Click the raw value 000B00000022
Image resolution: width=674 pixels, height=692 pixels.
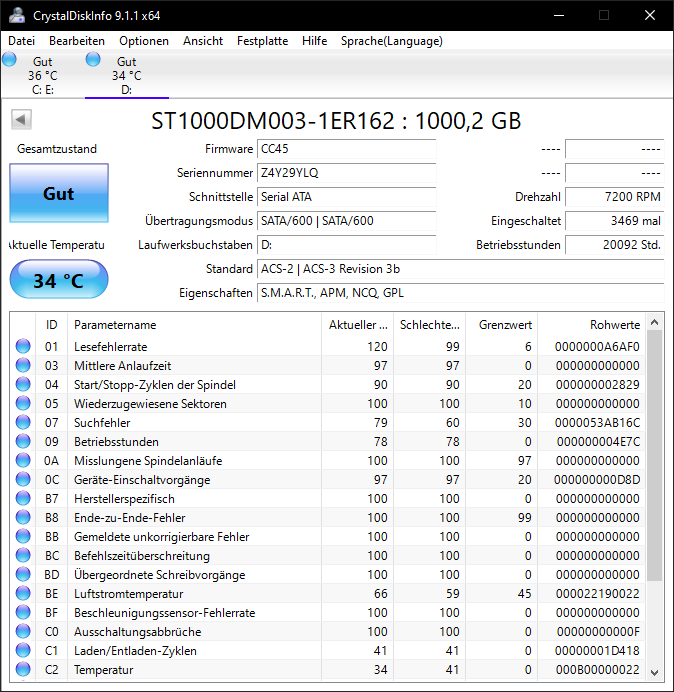tap(597, 669)
